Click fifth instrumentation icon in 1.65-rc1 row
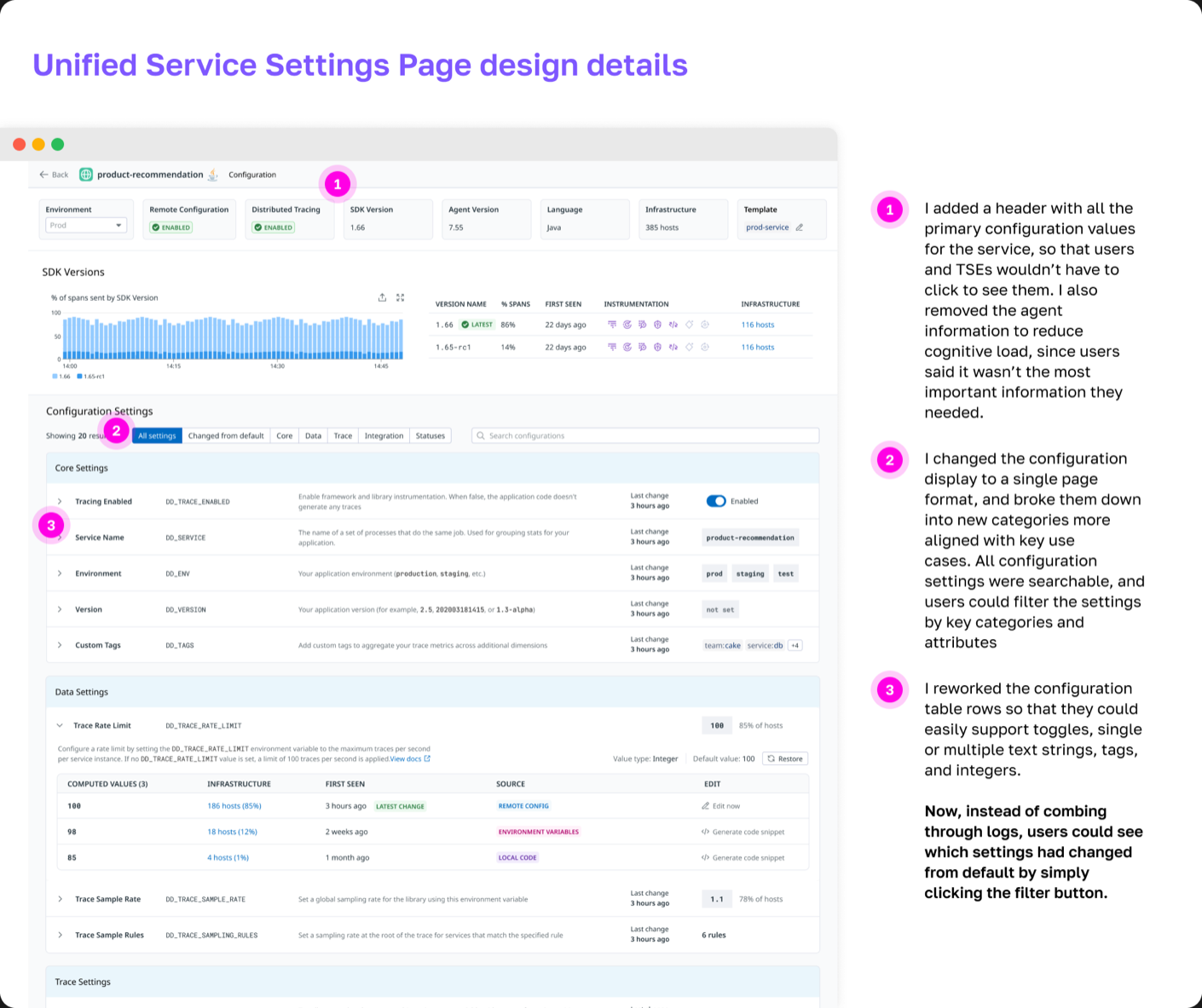The image size is (1202, 1008). coord(673,347)
